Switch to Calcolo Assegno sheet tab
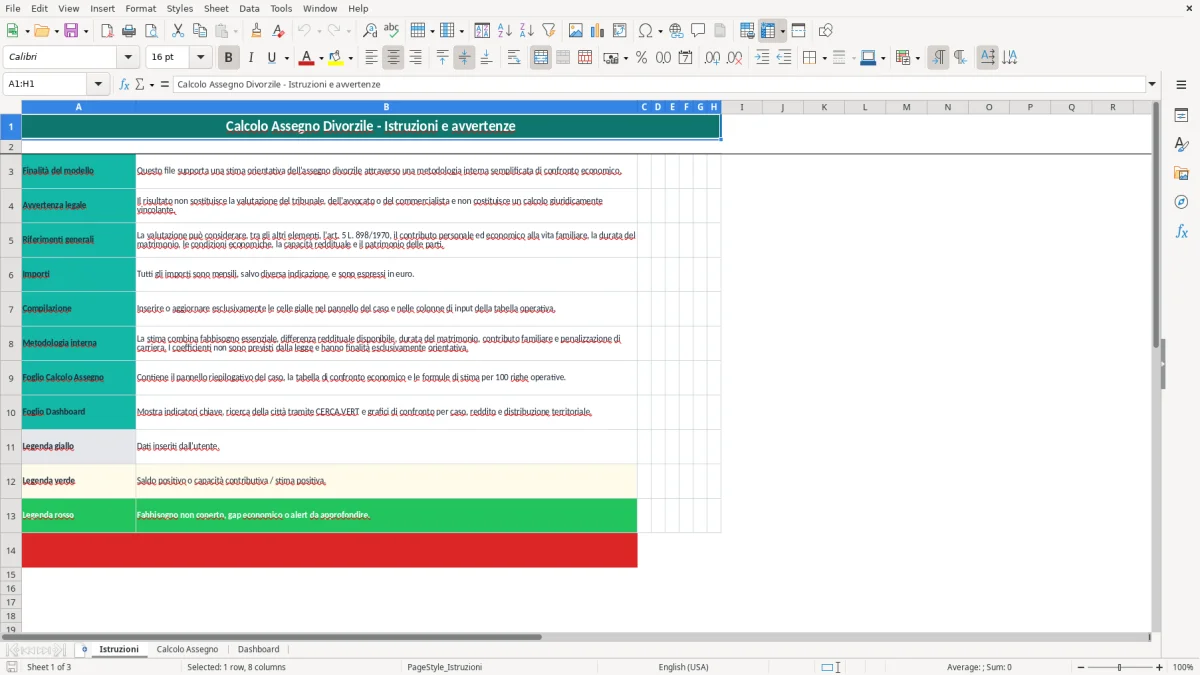The width and height of the screenshot is (1200, 675). [x=187, y=649]
